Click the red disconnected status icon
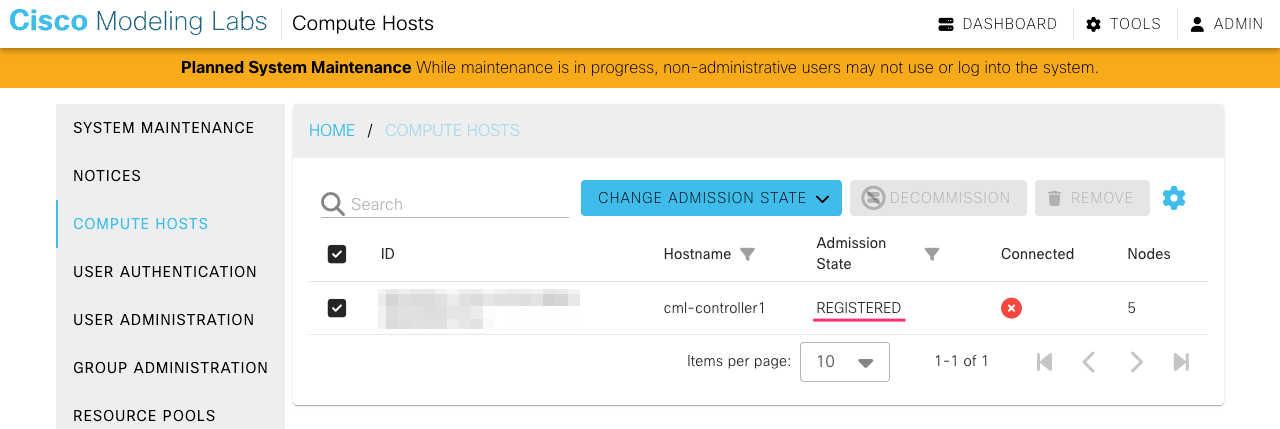This screenshot has height=429, width=1280. click(x=1011, y=308)
